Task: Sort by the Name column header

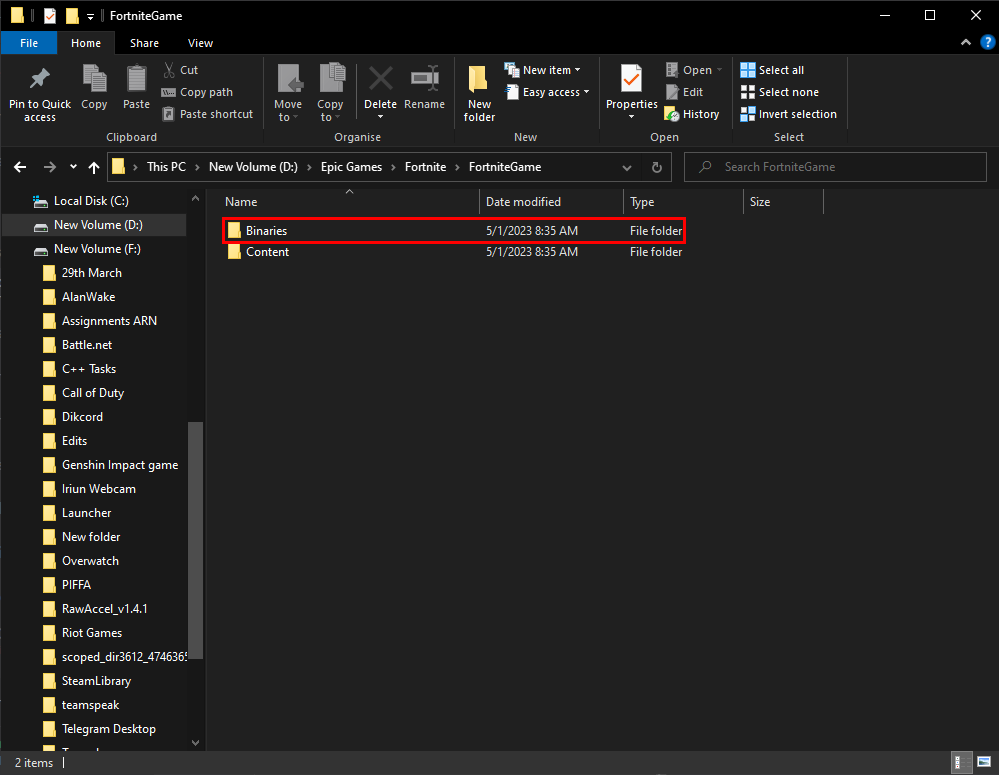Action: coord(350,202)
